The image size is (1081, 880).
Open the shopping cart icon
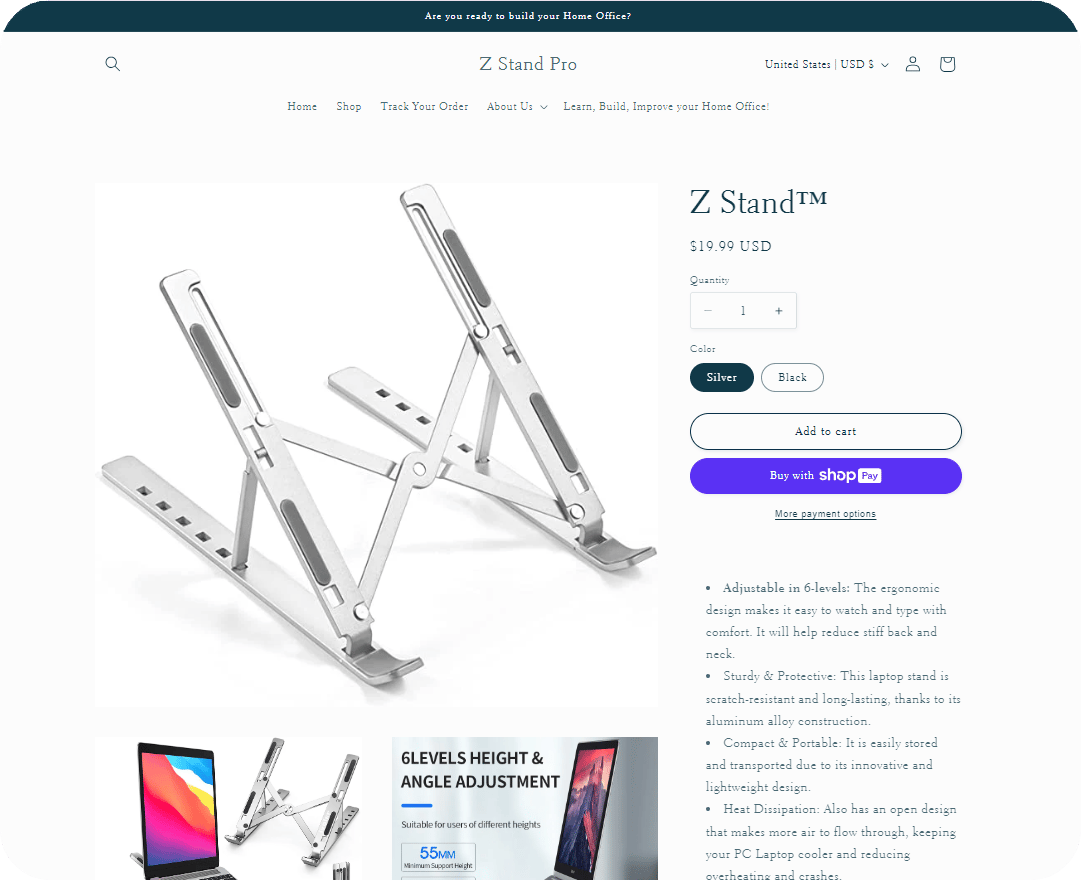947,64
